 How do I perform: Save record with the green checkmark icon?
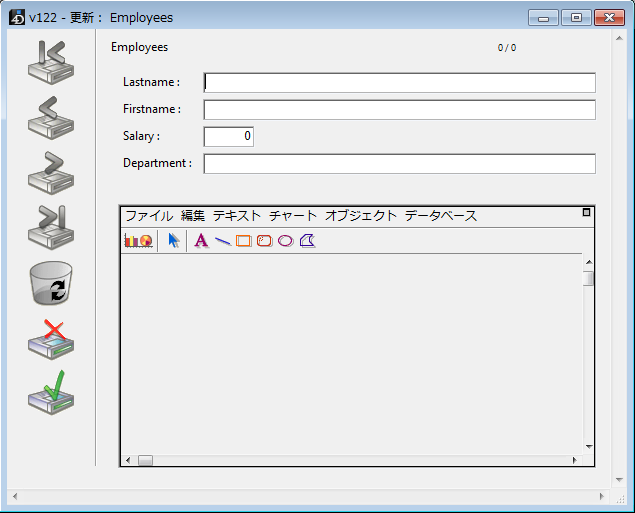[x=51, y=393]
